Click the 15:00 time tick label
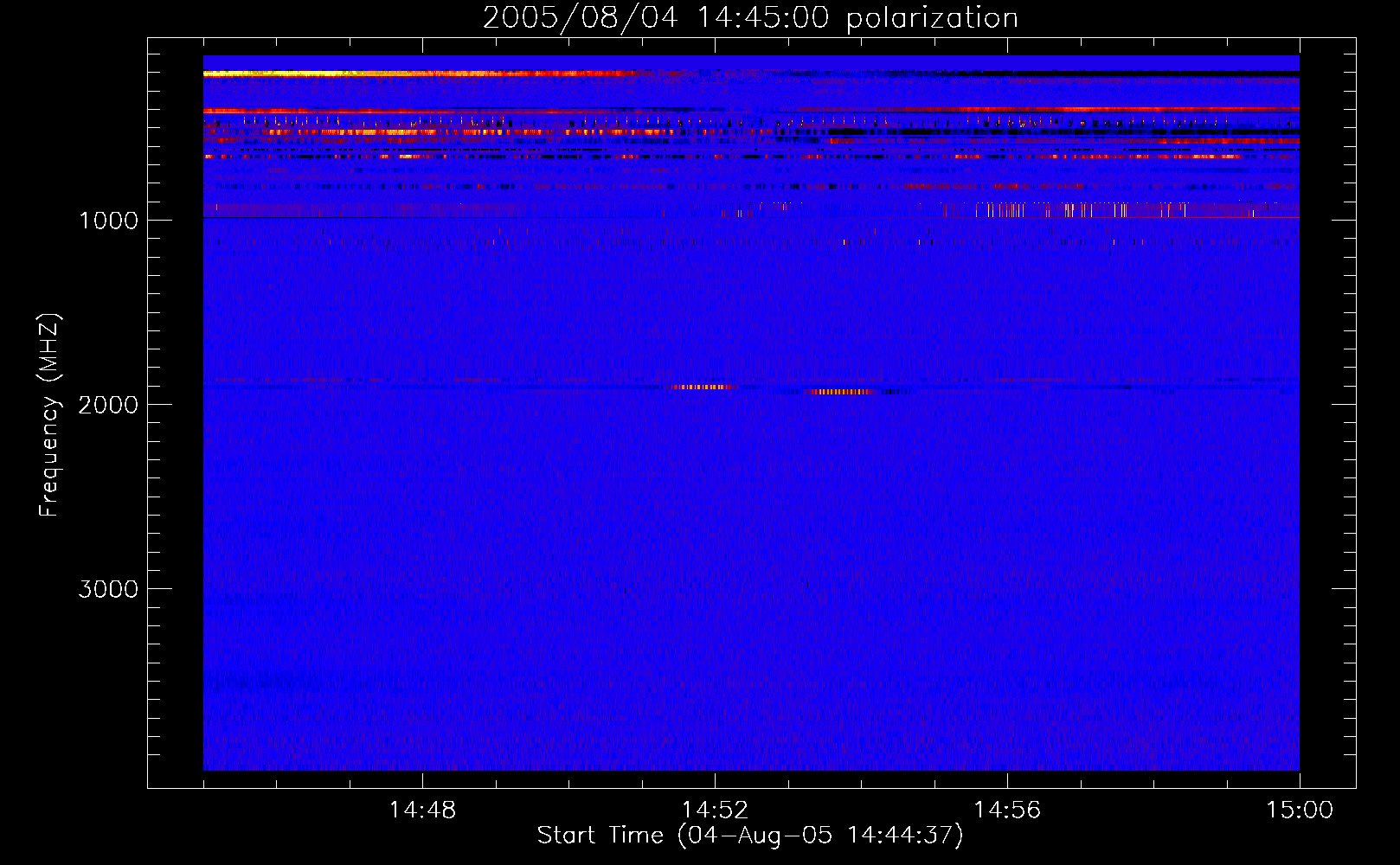1400x865 pixels. click(x=1300, y=811)
